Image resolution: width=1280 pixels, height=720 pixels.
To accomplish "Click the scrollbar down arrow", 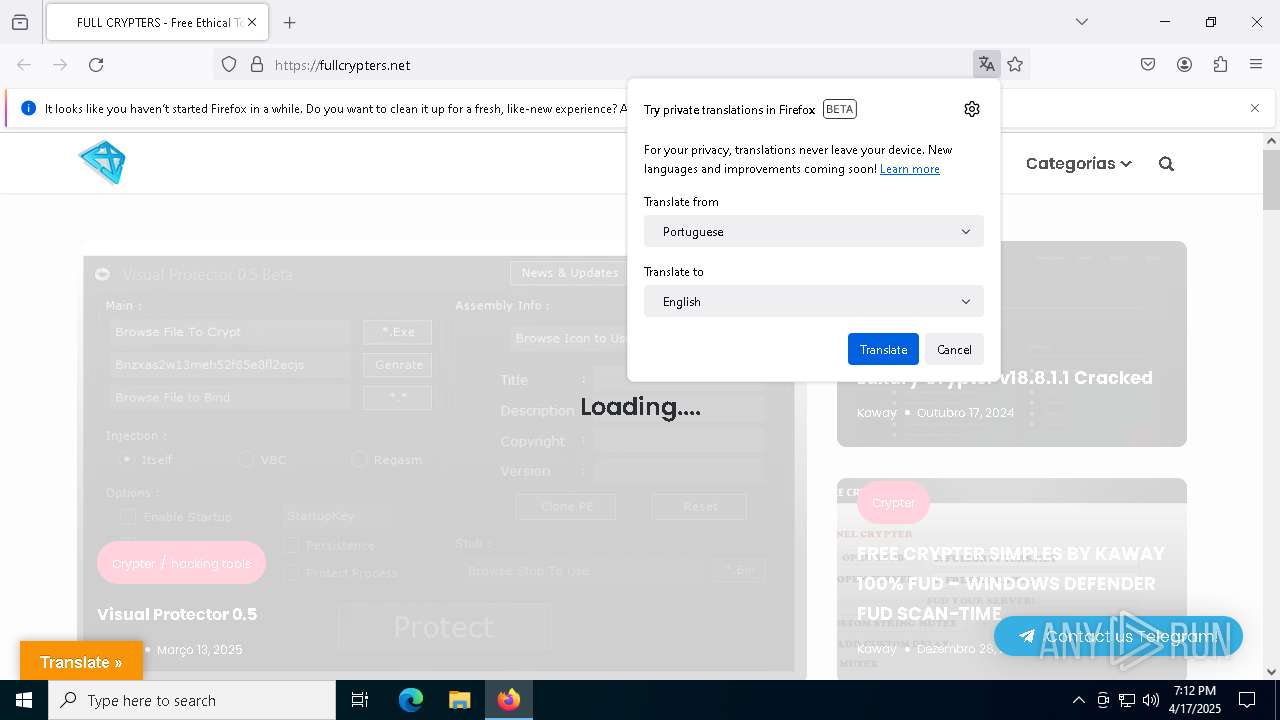I will [x=1271, y=672].
